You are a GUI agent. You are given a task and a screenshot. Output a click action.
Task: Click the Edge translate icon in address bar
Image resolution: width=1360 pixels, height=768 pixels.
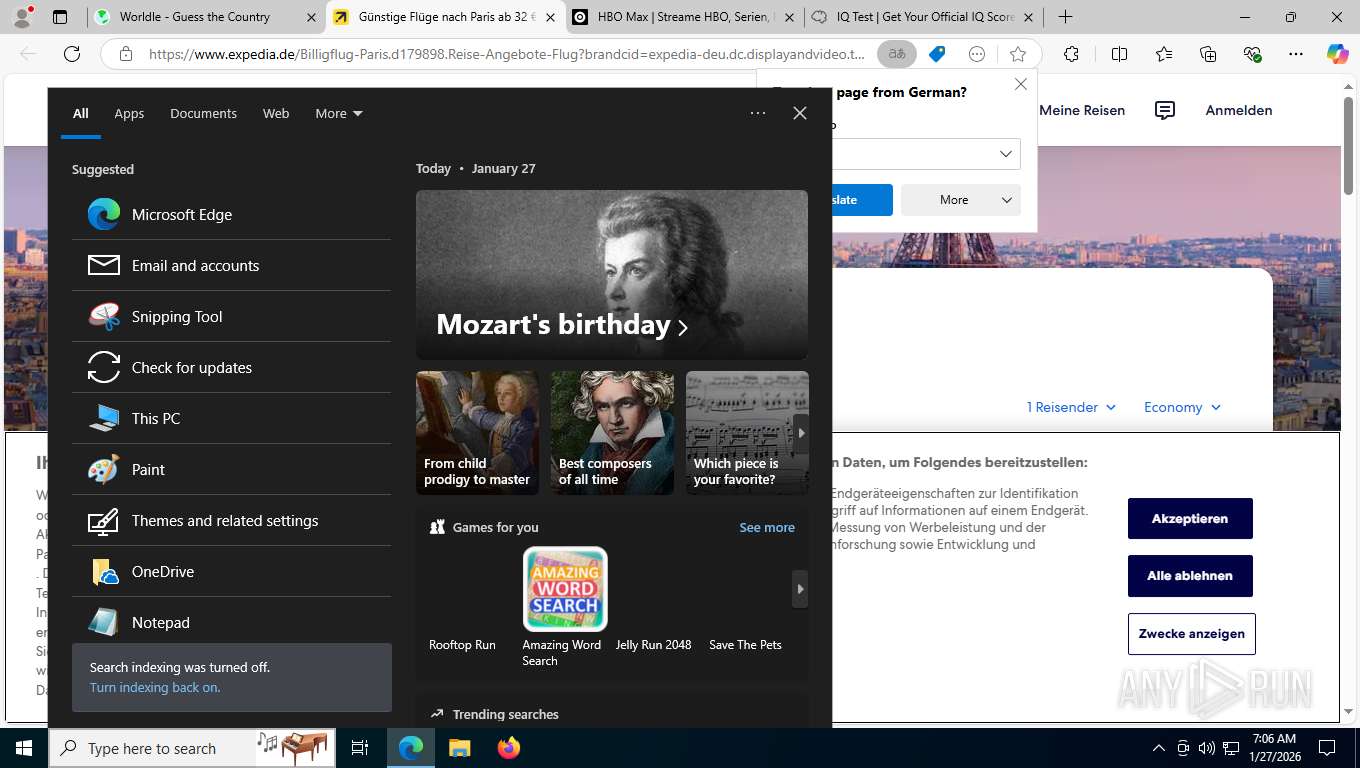897,54
